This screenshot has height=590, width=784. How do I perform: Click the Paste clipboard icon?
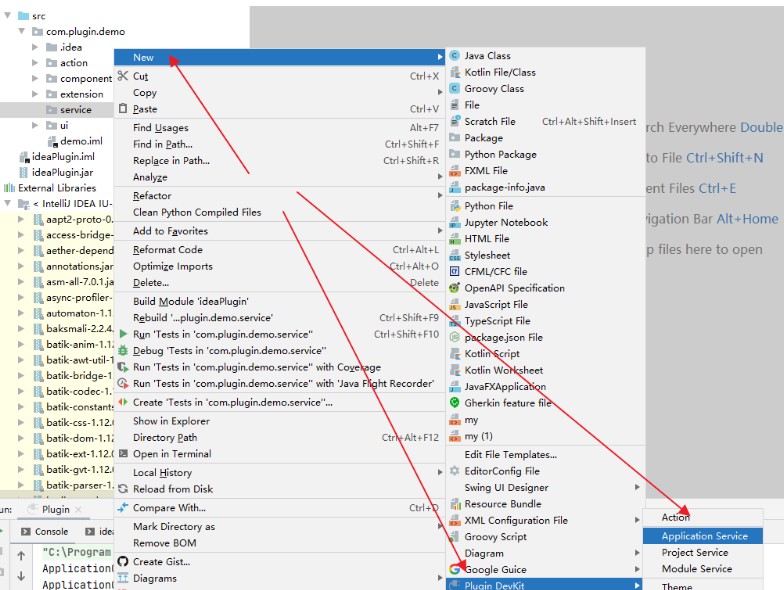[122, 108]
